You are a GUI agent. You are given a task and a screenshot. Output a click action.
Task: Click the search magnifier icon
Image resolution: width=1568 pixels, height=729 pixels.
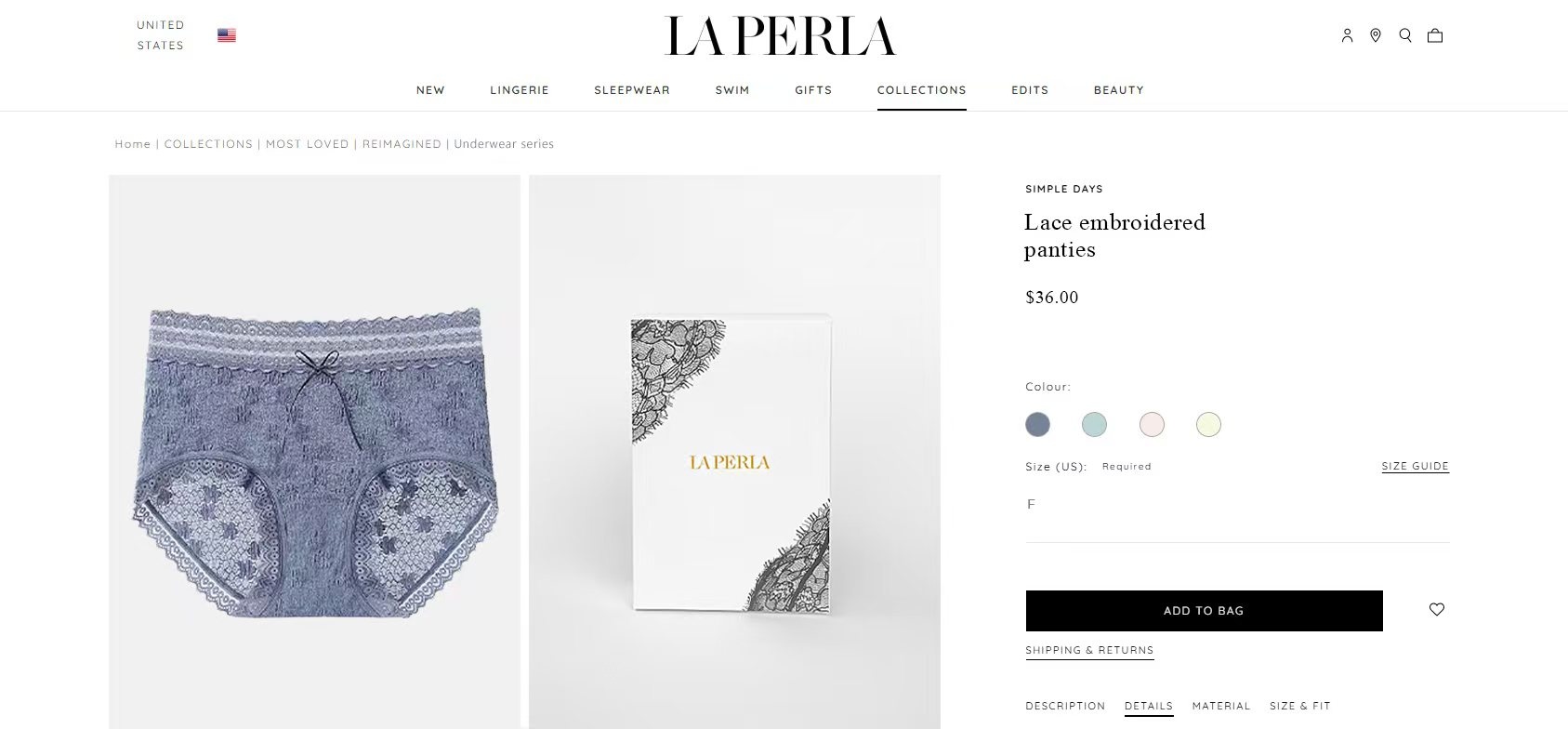(1405, 35)
